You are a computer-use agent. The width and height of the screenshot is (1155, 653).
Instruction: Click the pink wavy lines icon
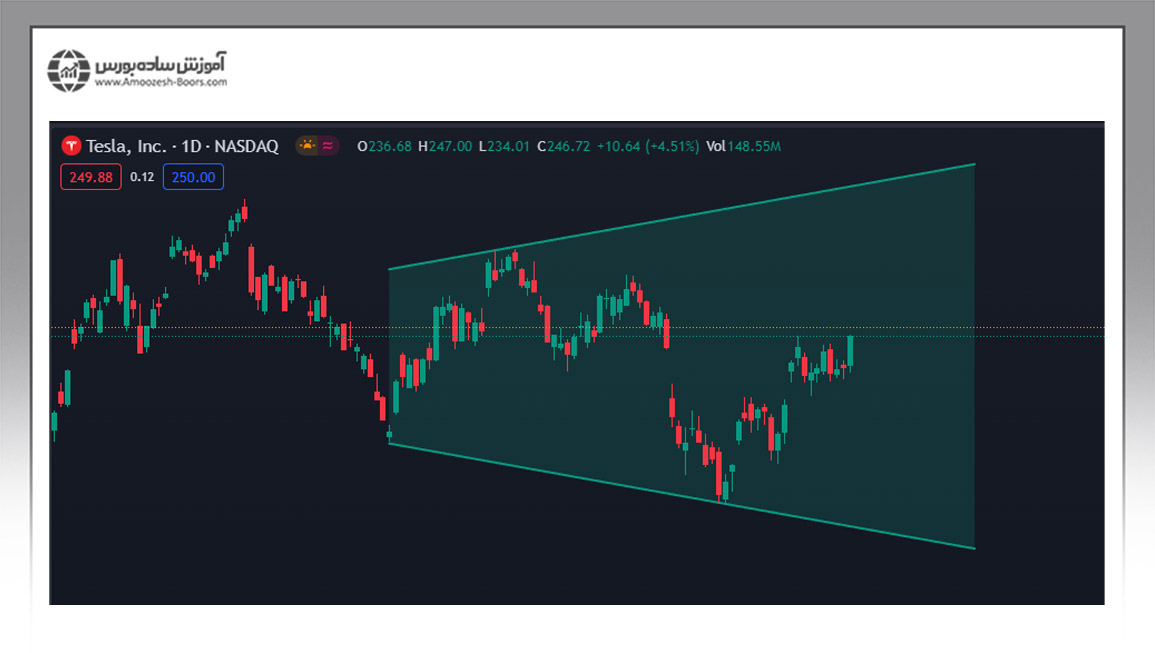pos(327,146)
